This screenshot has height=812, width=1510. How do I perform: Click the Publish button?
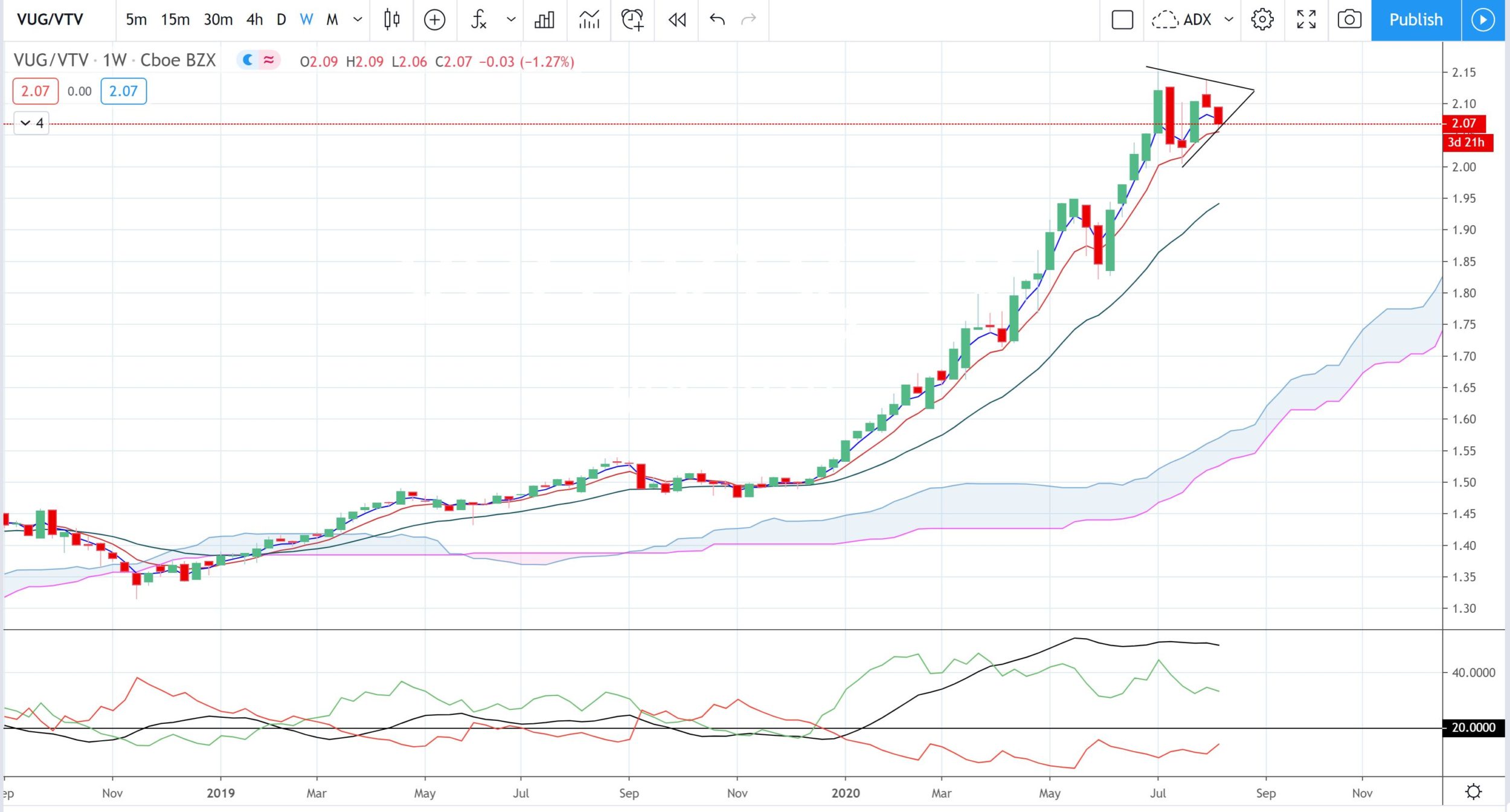tap(1416, 20)
